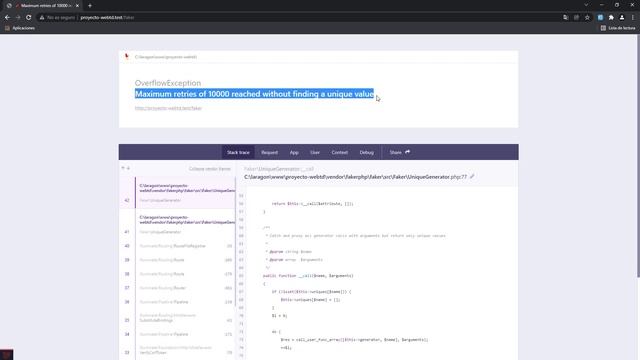Reload the current page

tap(29, 18)
